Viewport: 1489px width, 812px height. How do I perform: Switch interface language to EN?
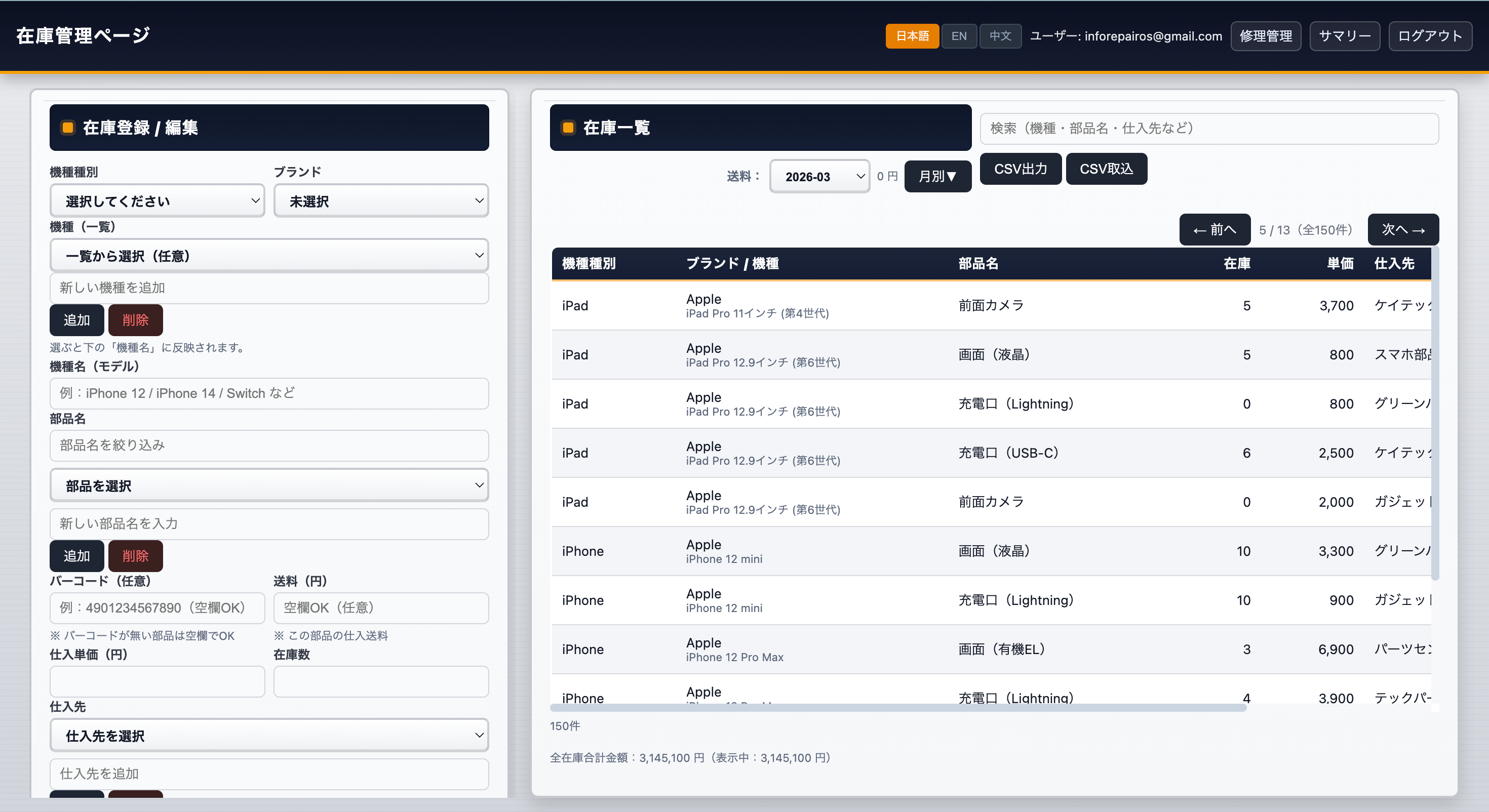point(958,36)
